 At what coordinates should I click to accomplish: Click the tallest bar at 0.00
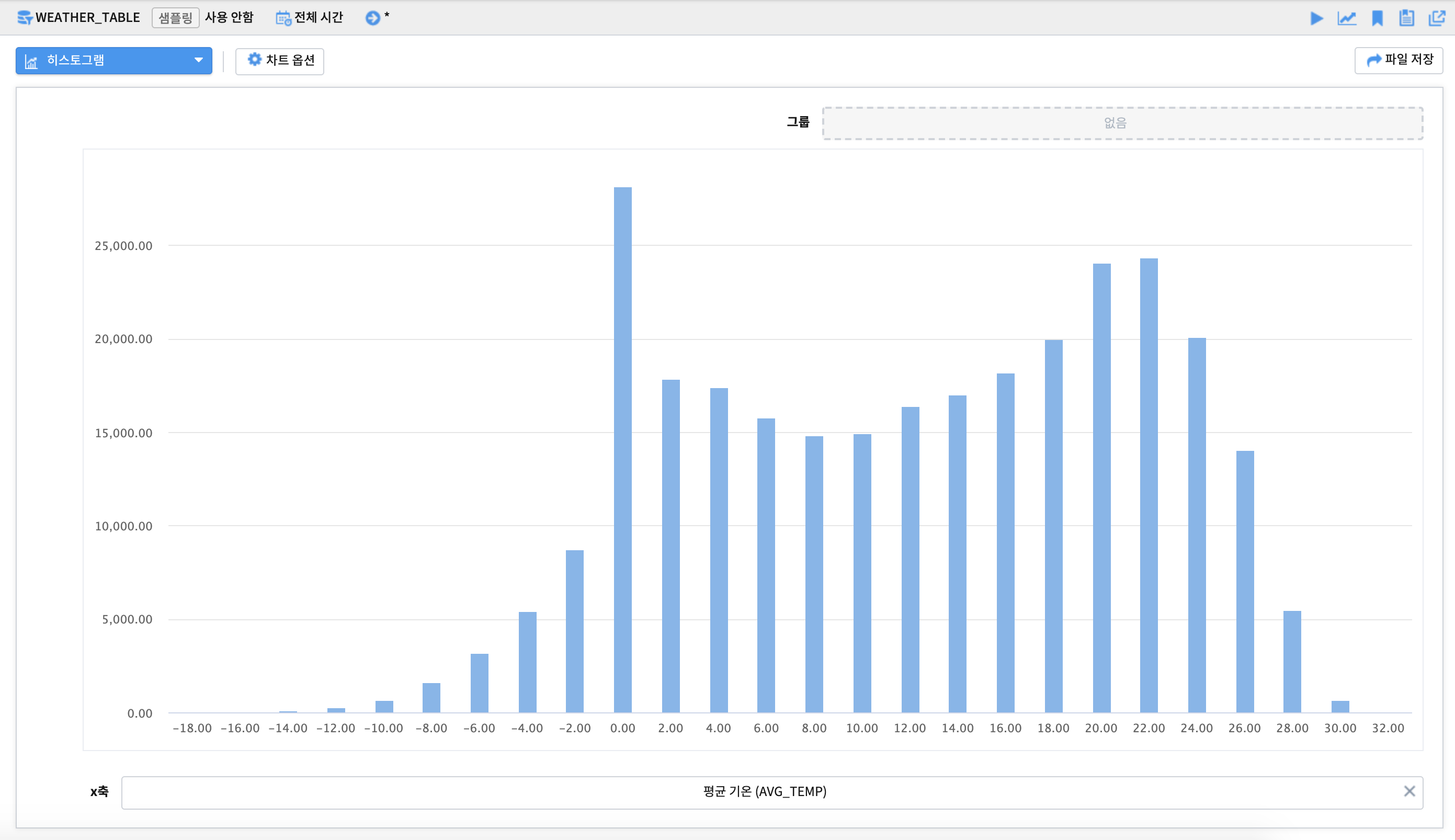coord(623,450)
